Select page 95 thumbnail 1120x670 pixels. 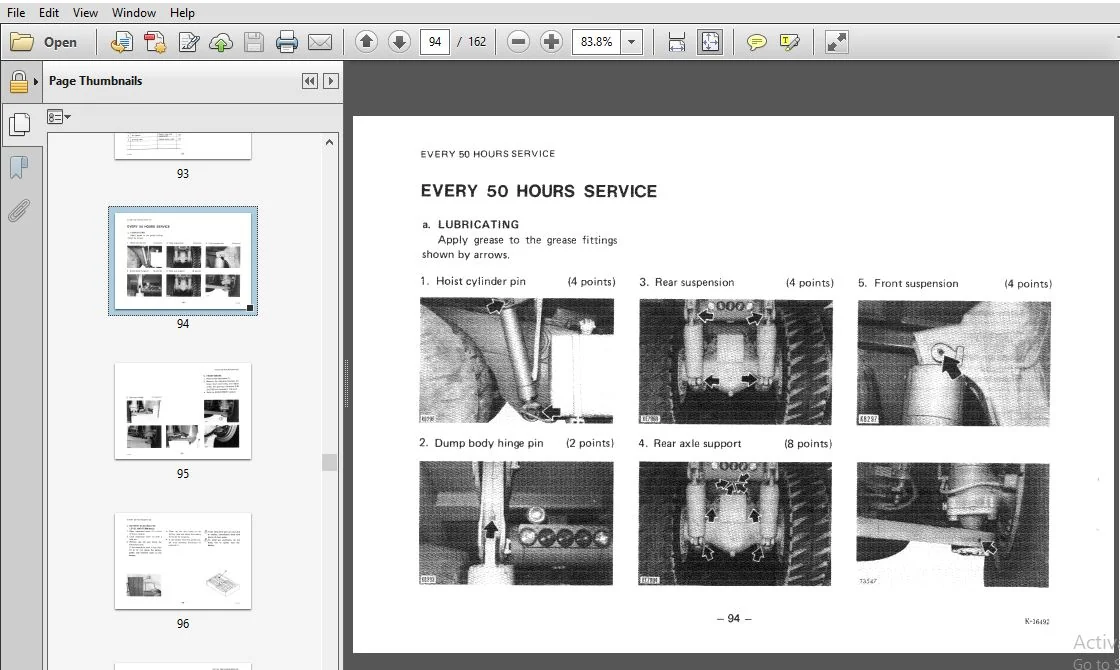183,411
